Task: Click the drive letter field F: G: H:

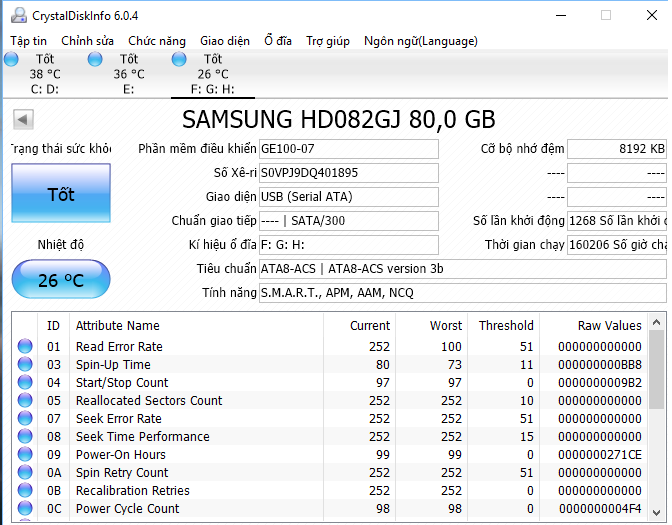Action: tap(348, 245)
